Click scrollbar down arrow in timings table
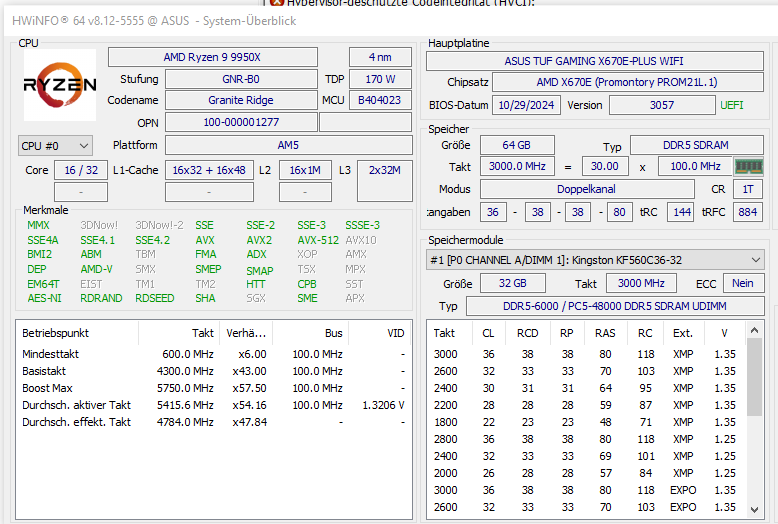778x524 pixels. coord(754,510)
